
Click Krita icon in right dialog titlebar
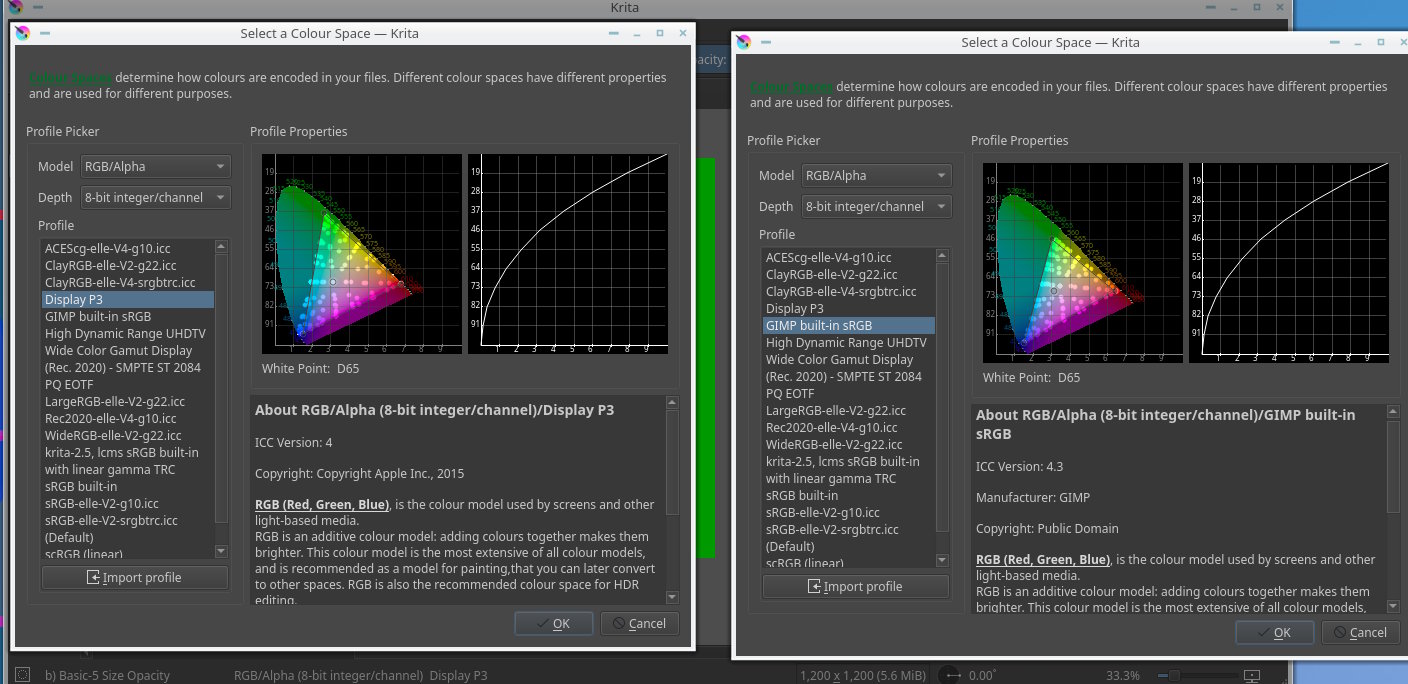(743, 42)
